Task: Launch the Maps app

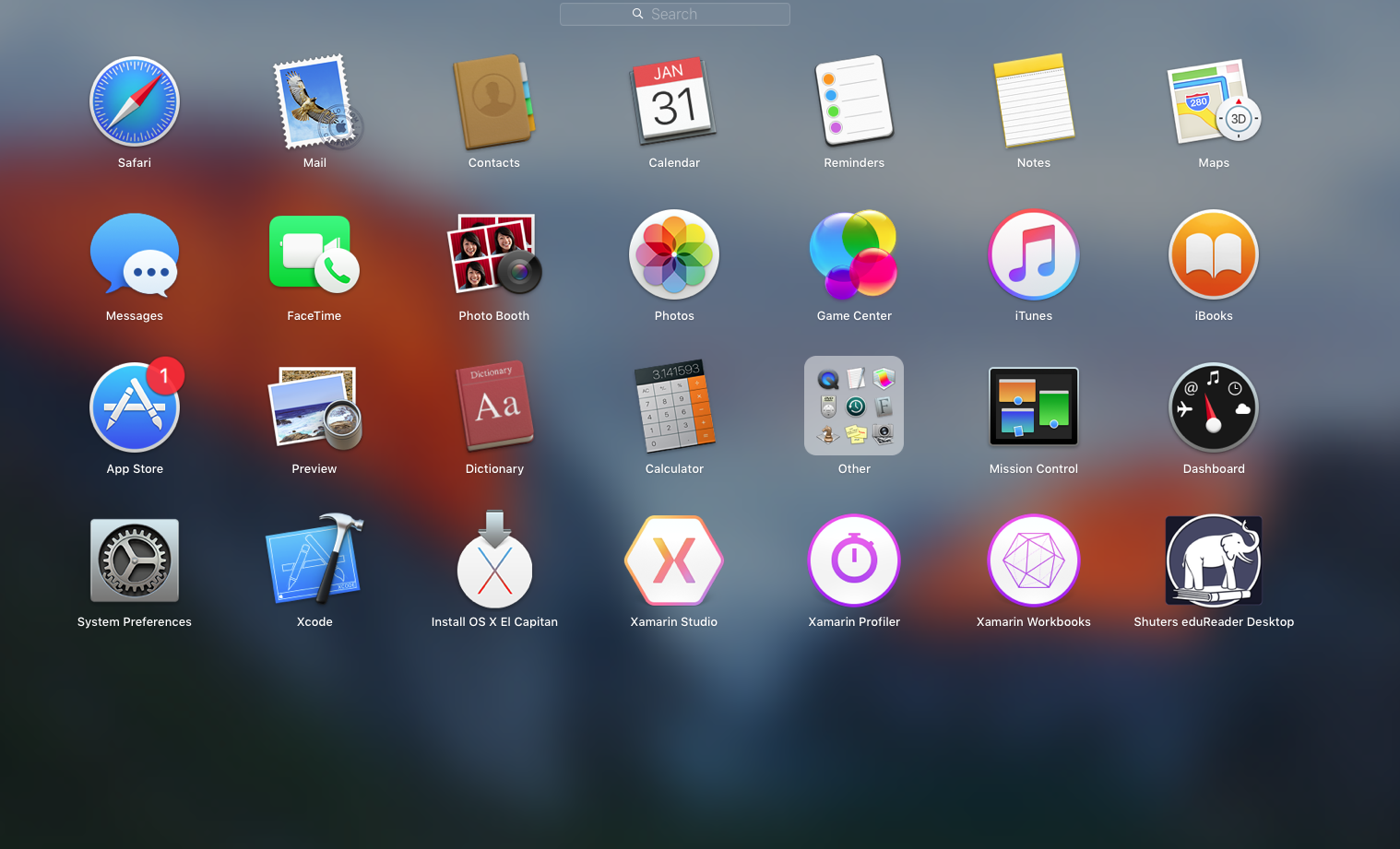Action: coord(1214,101)
